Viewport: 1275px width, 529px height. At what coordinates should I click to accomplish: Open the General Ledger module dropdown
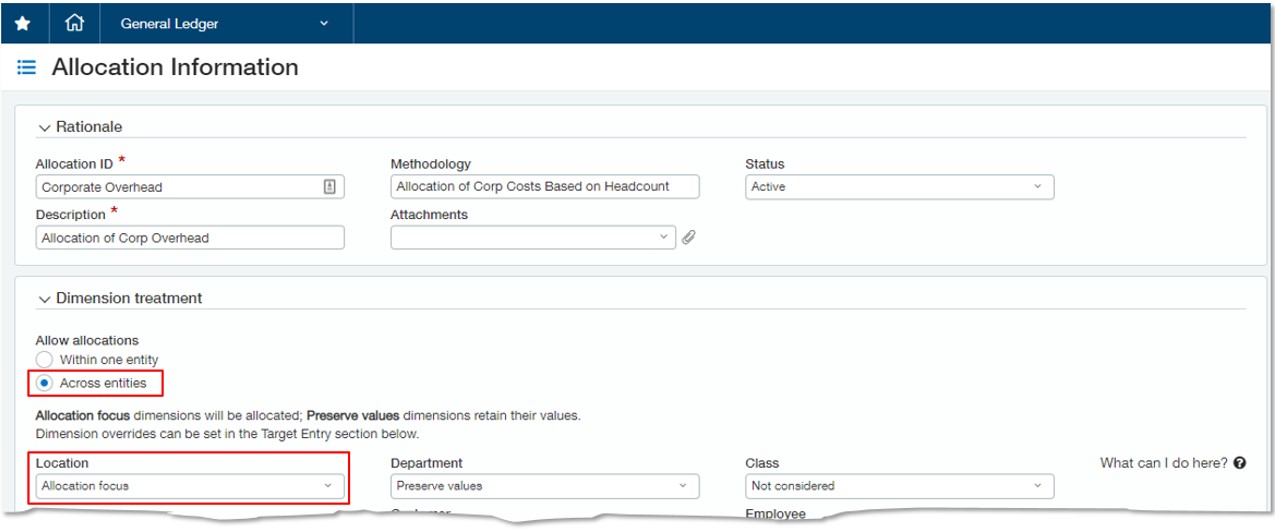[225, 23]
